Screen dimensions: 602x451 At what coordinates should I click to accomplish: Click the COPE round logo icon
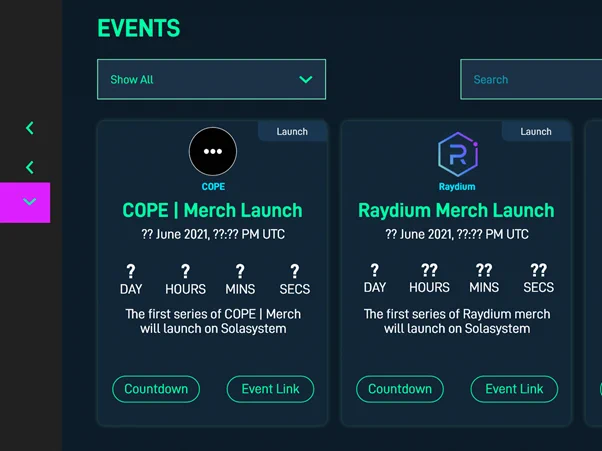[x=213, y=151]
